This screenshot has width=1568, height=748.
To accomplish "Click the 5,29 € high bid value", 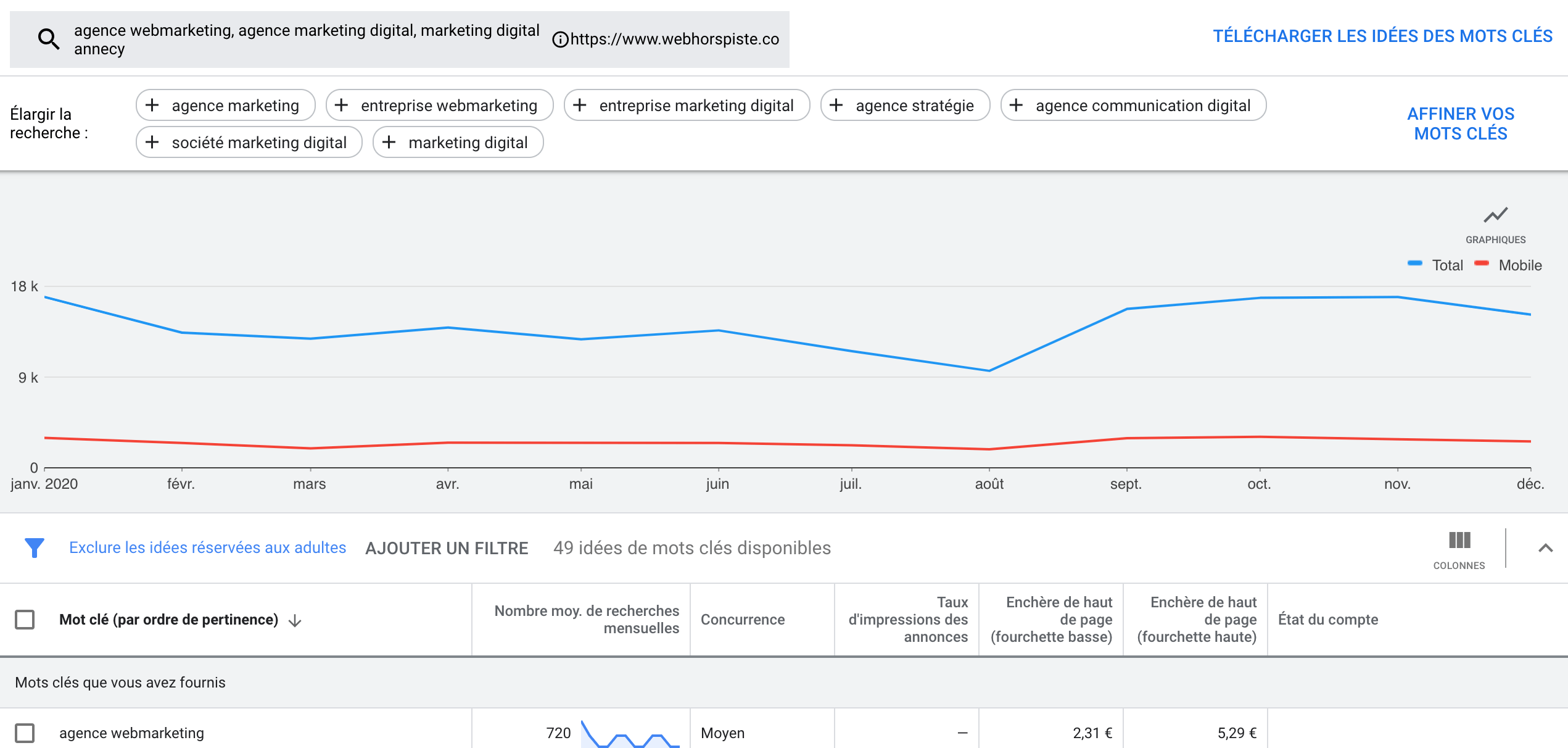I will (1237, 733).
